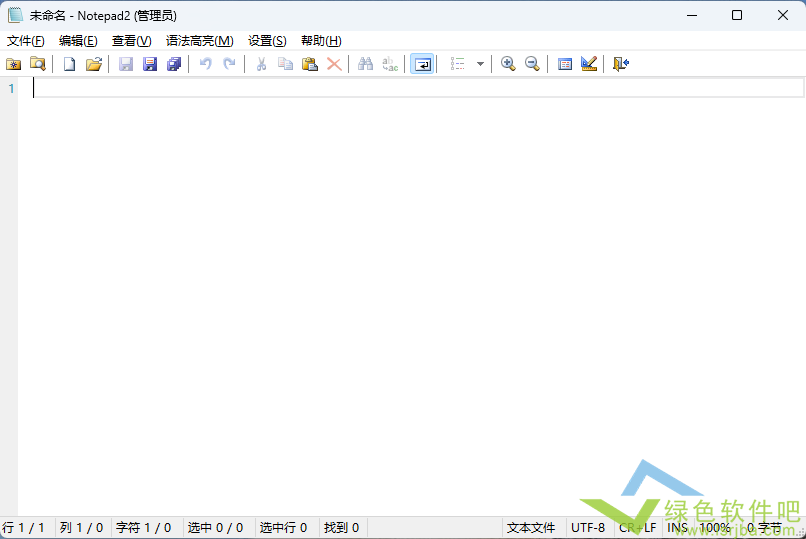
Task: Click the Exit door icon in toolbar
Action: pos(620,64)
